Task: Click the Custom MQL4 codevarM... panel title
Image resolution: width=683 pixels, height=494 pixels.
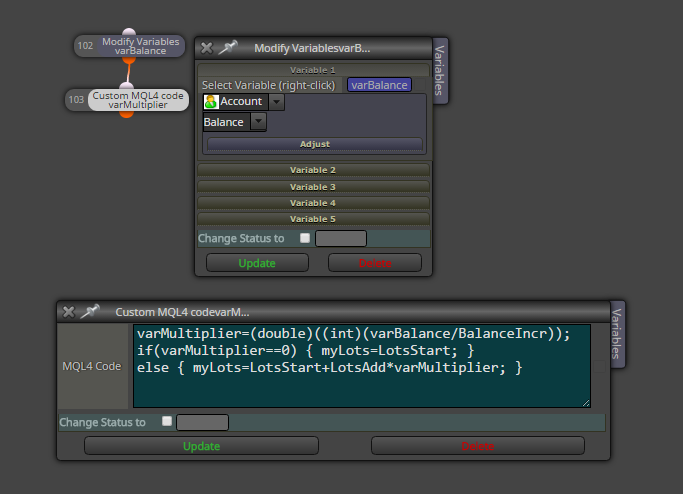Action: pyautogui.click(x=182, y=312)
